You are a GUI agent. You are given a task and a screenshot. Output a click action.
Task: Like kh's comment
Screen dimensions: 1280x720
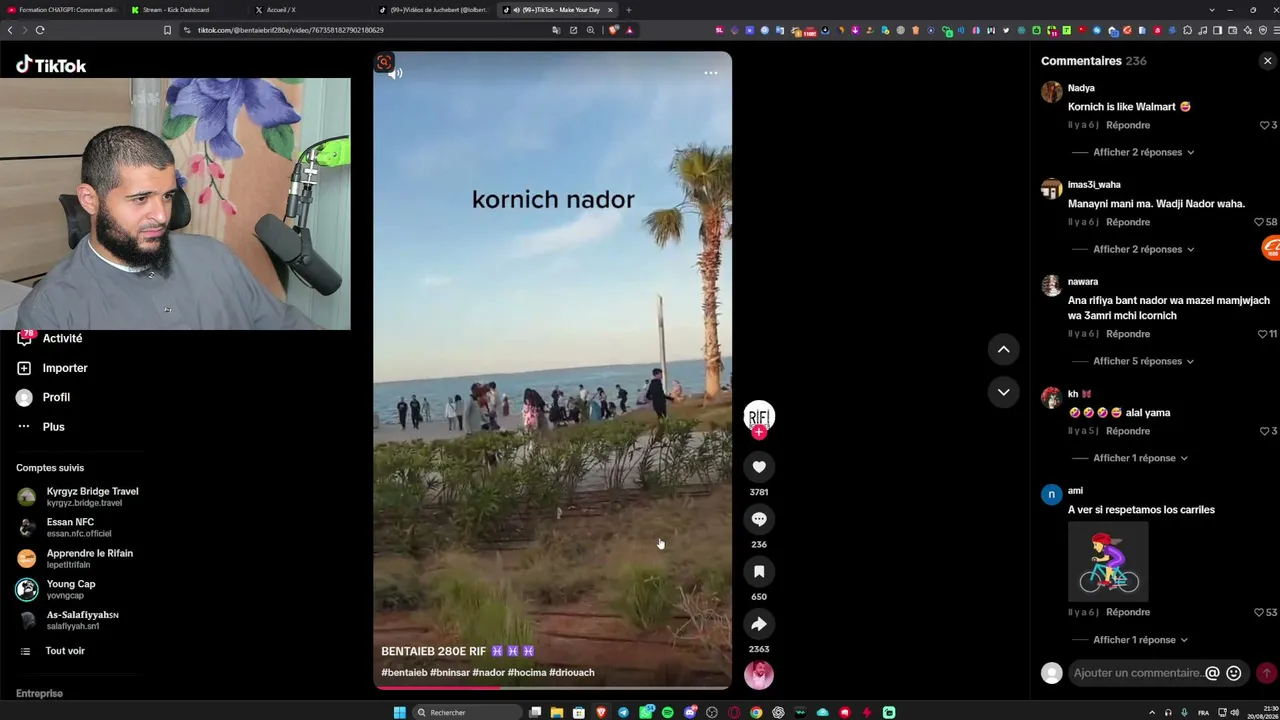tap(1264, 431)
